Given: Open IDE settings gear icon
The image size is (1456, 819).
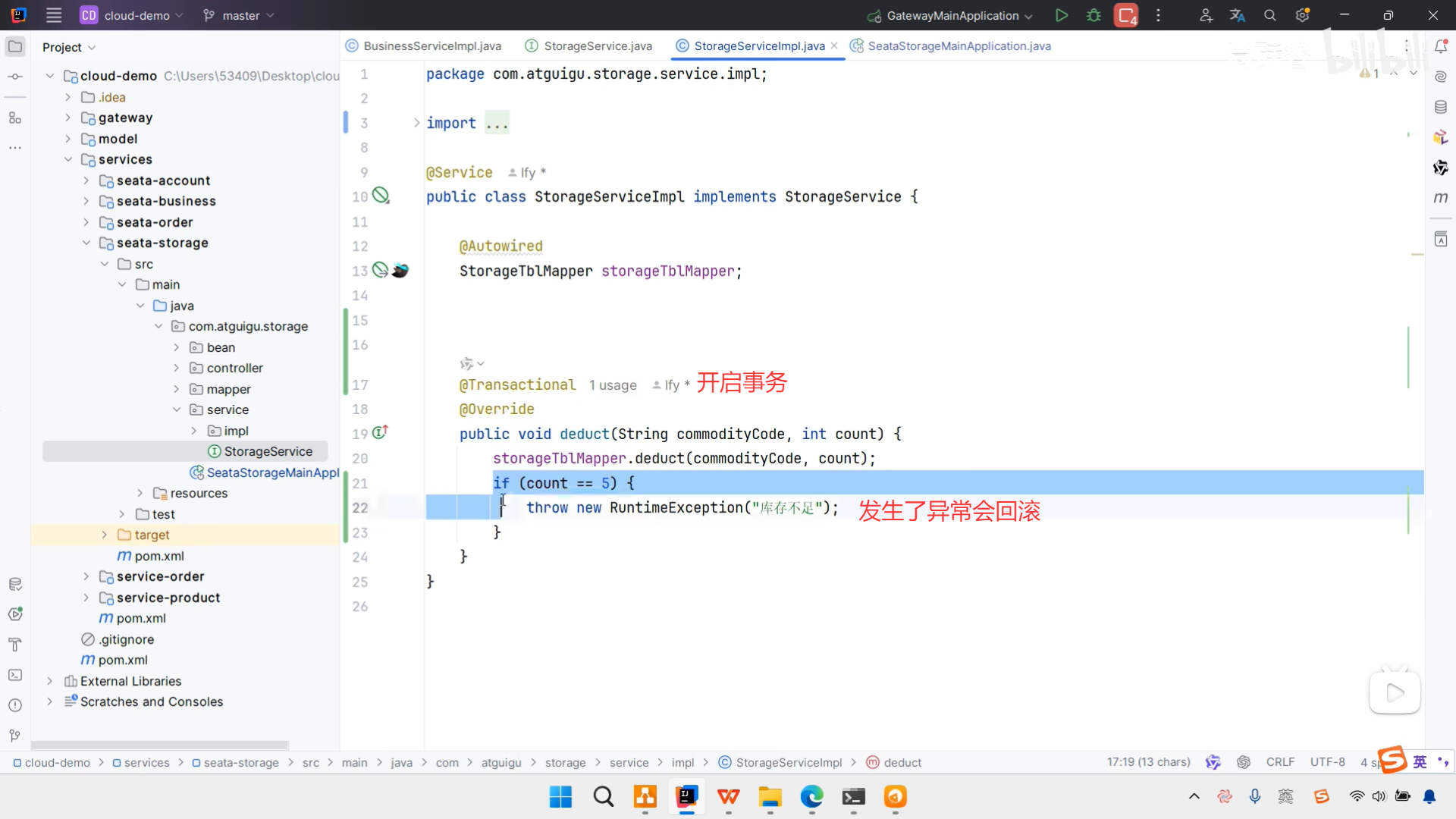Looking at the screenshot, I should [x=1303, y=15].
